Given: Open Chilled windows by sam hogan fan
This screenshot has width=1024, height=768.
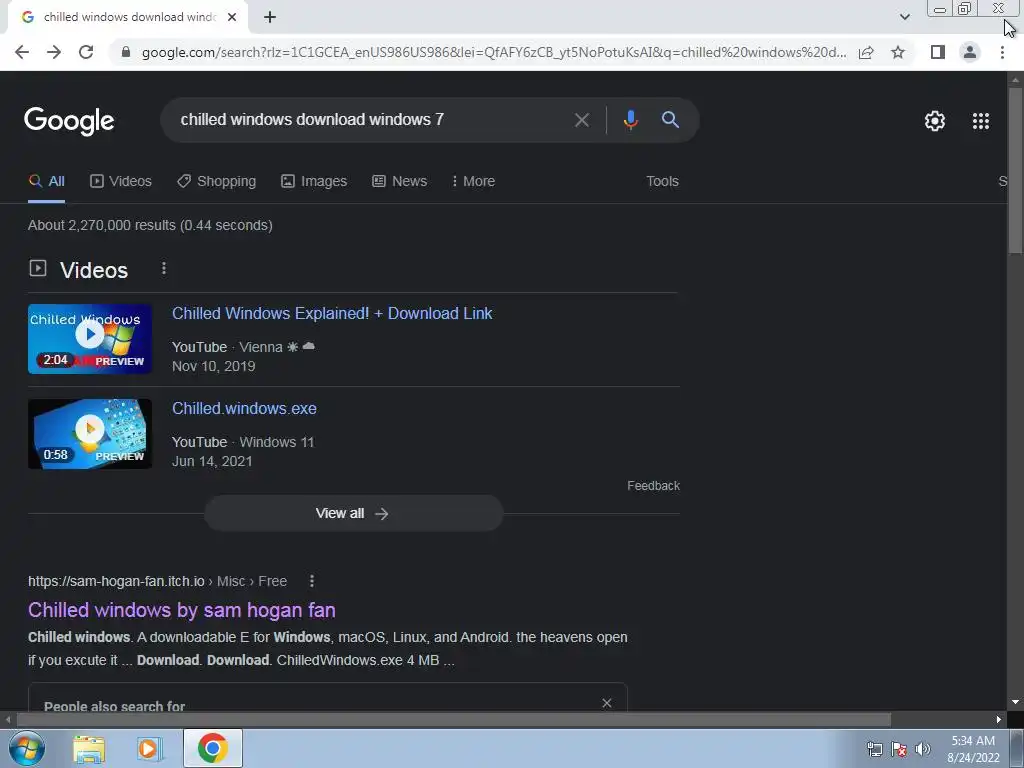Looking at the screenshot, I should pos(182,610).
